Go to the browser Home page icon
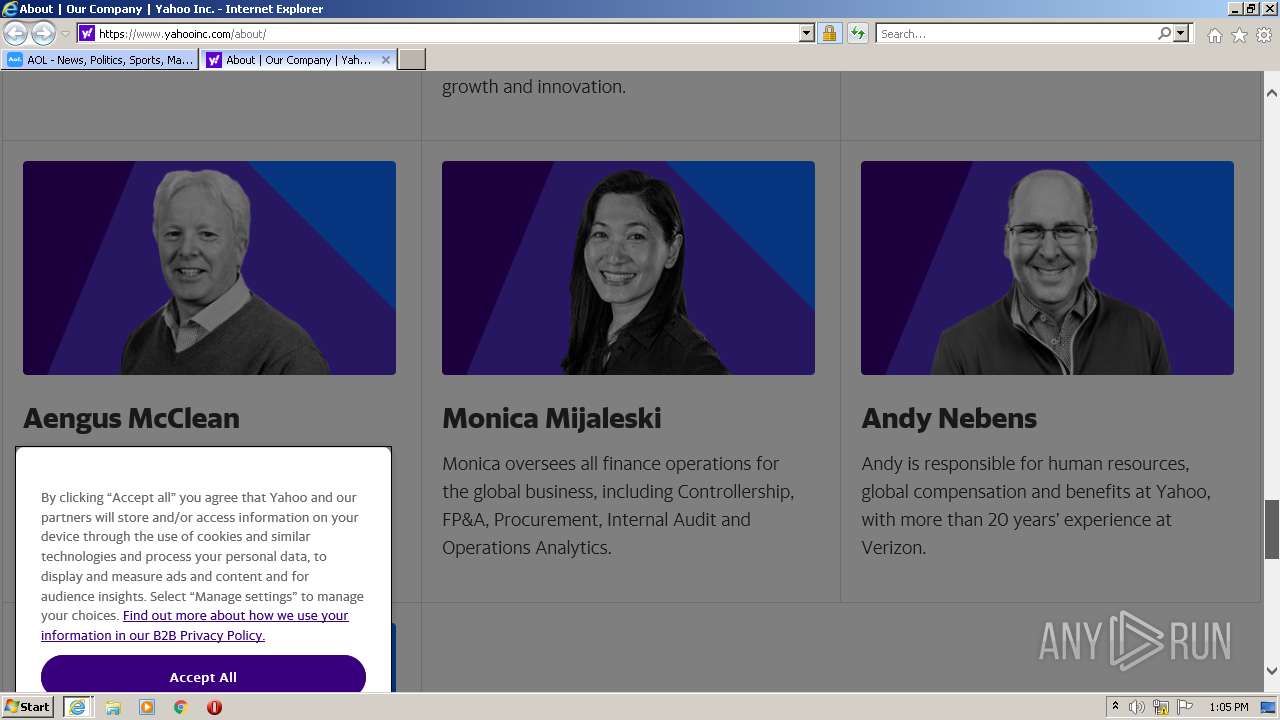Screen dimensions: 1280x720 point(1214,35)
